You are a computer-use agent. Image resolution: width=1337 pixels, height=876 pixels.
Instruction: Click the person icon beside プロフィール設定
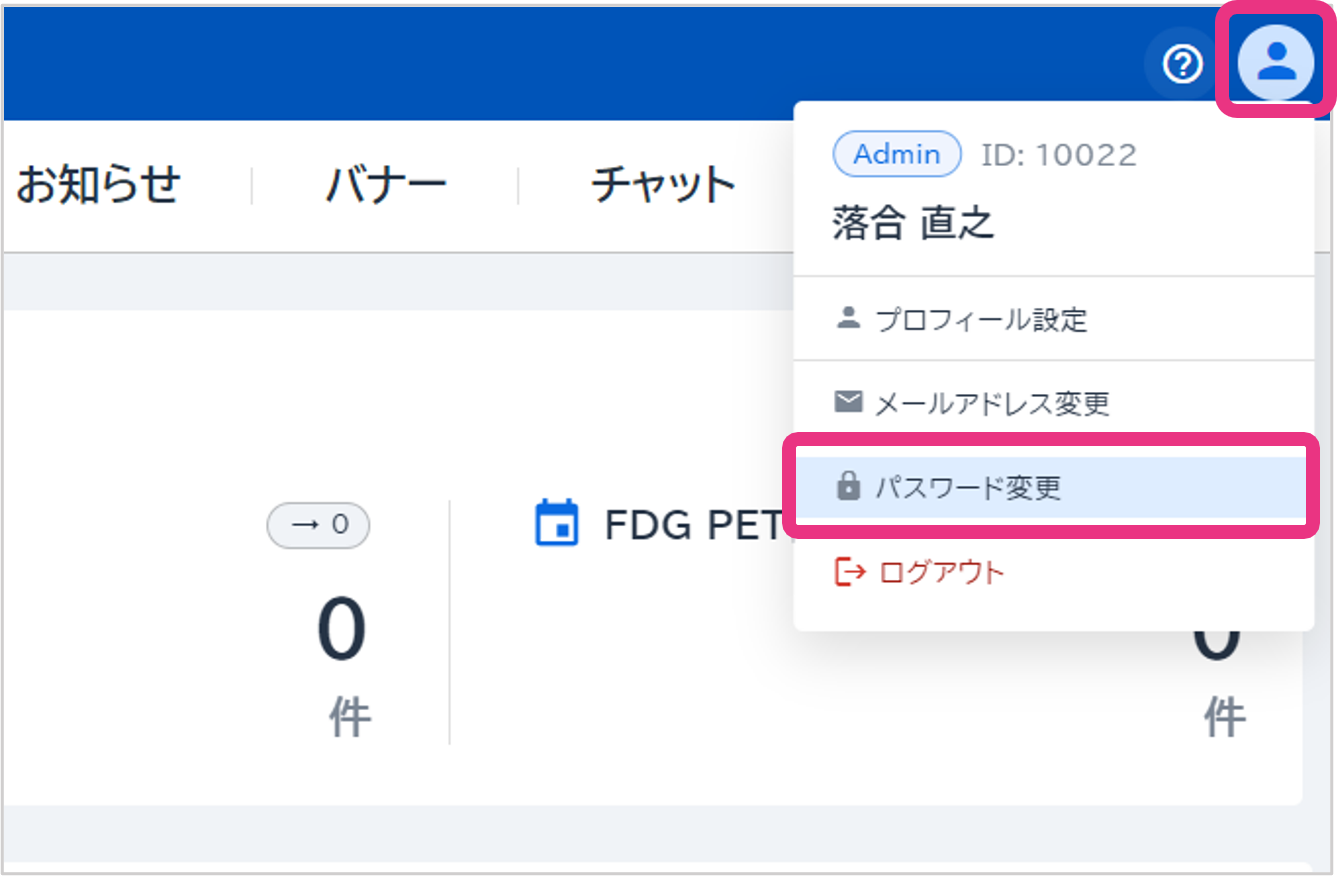[848, 319]
